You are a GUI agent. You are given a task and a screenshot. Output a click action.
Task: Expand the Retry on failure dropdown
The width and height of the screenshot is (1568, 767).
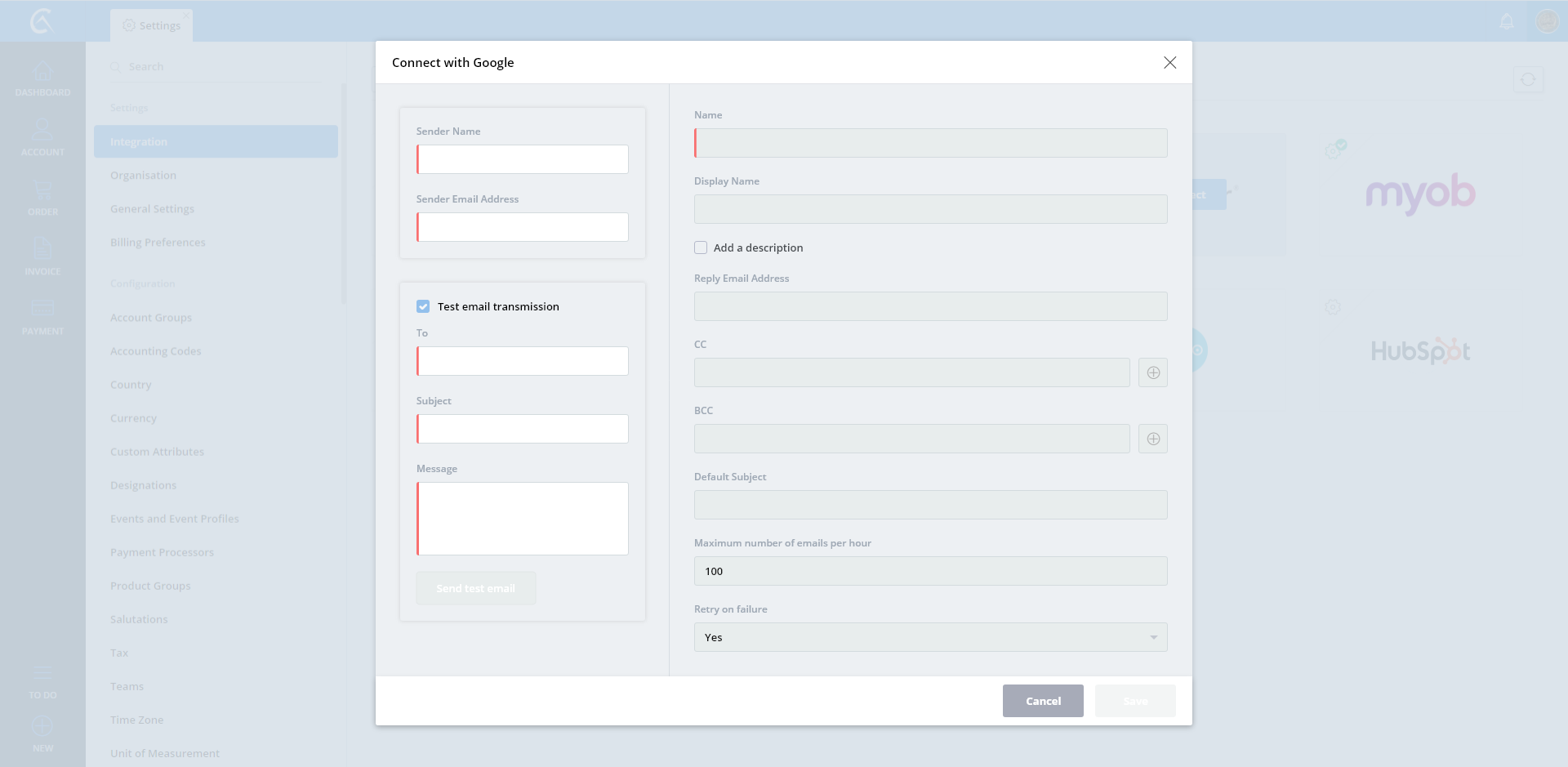930,637
